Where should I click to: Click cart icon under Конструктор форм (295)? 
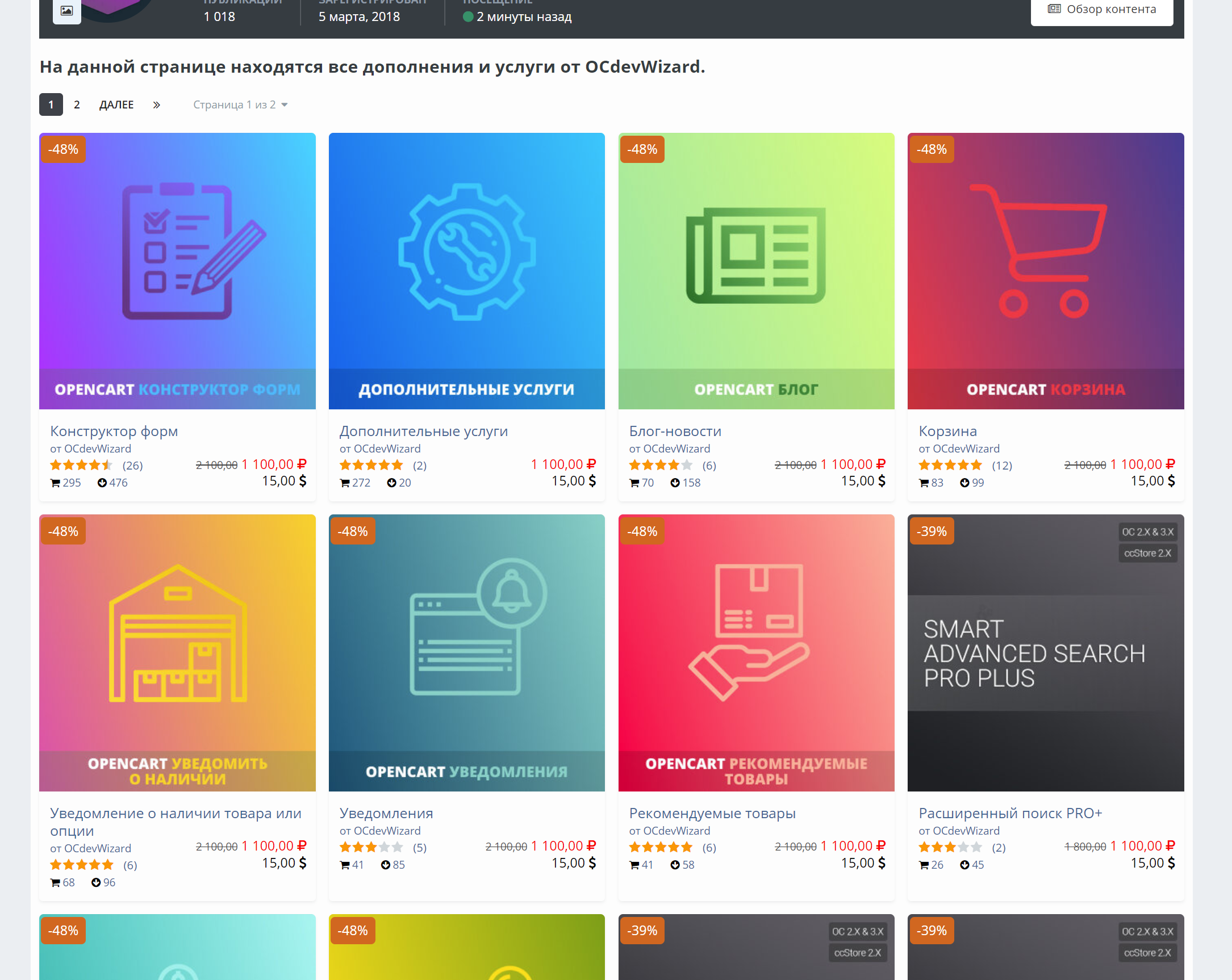pyautogui.click(x=56, y=483)
